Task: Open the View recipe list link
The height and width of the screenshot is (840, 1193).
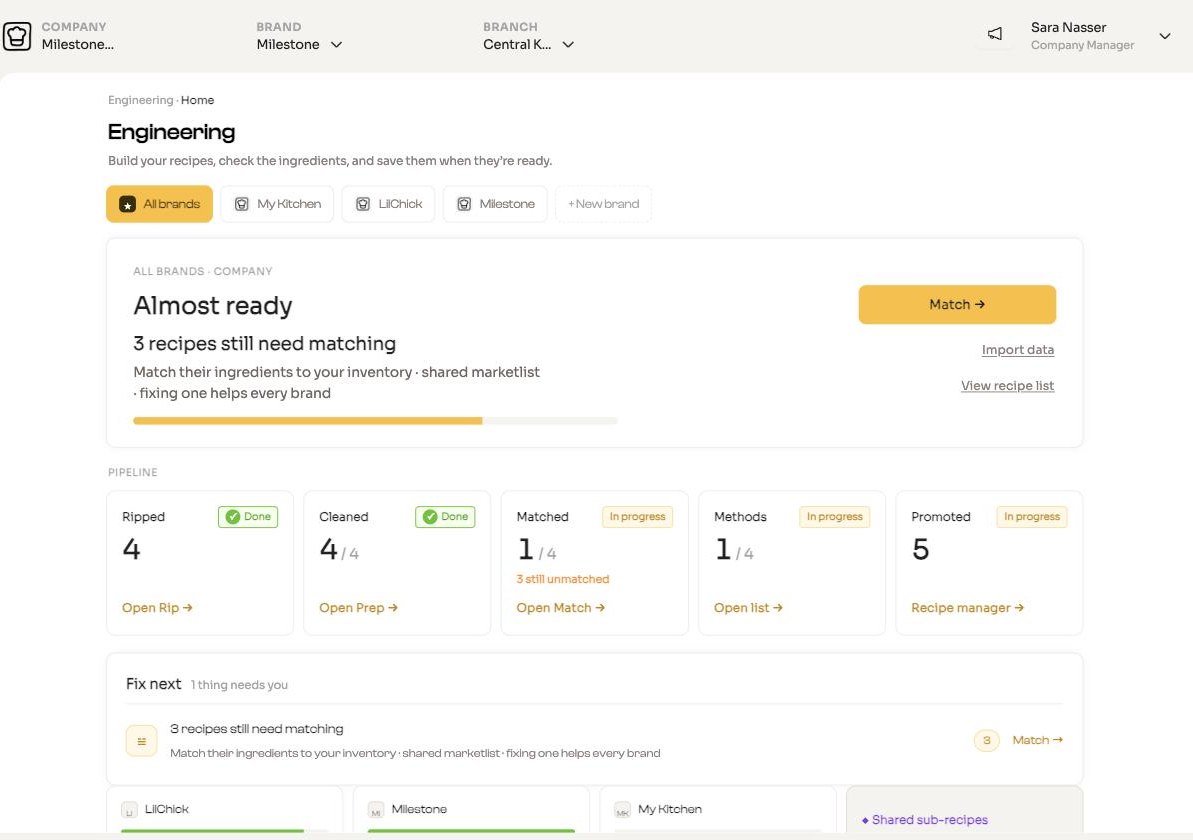Action: tap(1007, 386)
